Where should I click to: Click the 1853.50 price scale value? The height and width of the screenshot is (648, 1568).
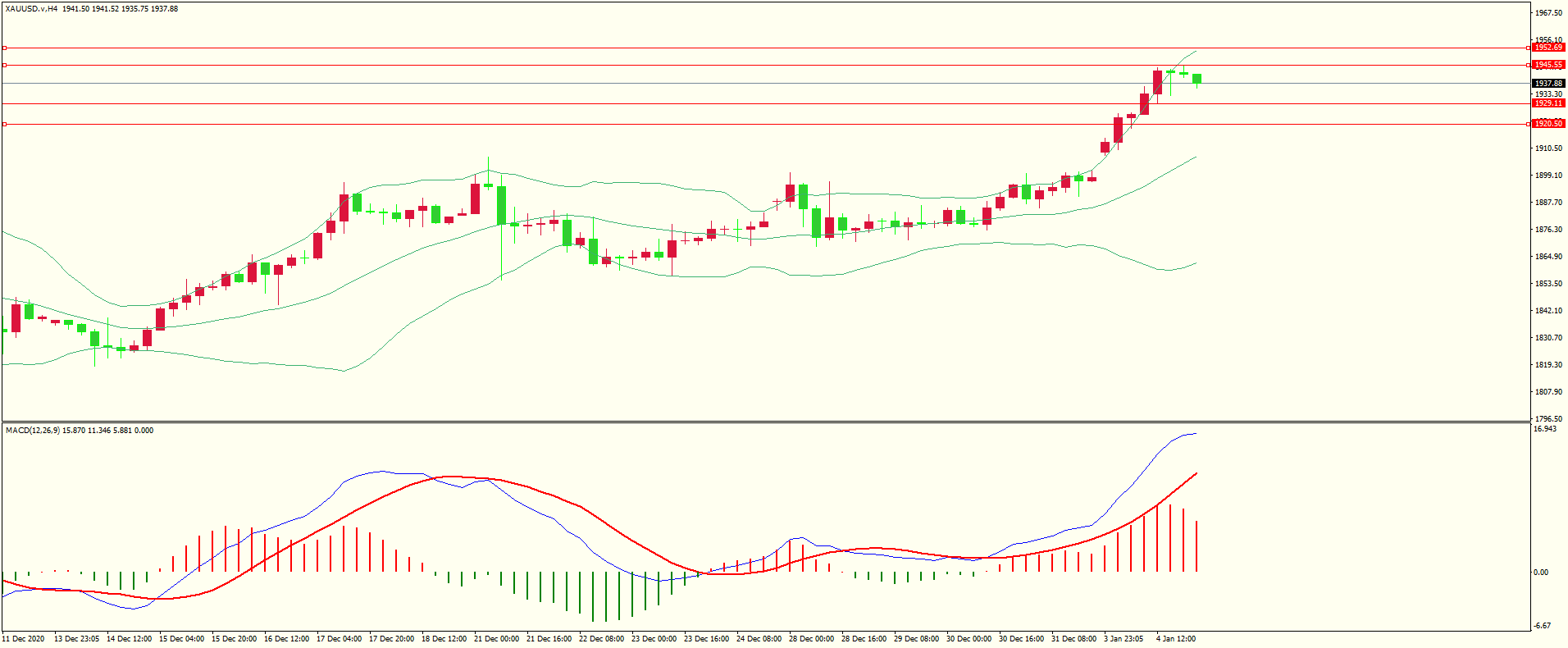(1548, 284)
